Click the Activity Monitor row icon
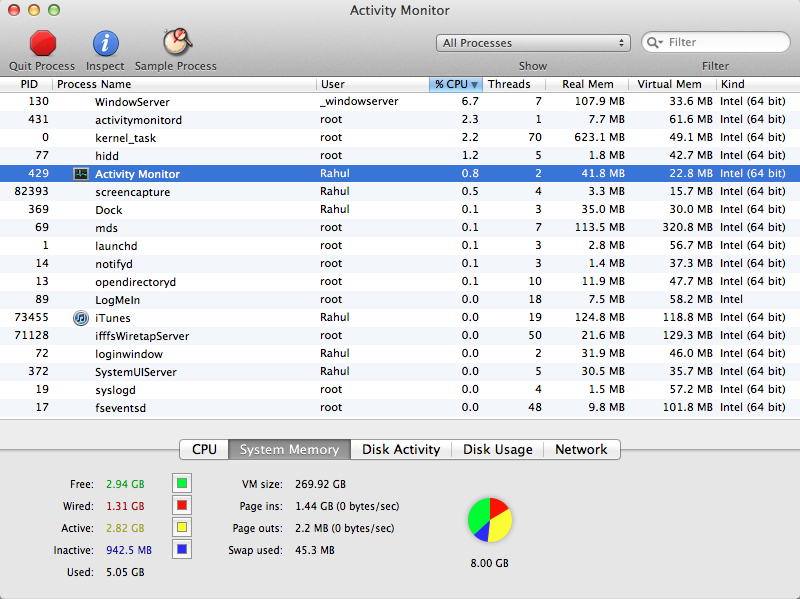 tap(81, 173)
